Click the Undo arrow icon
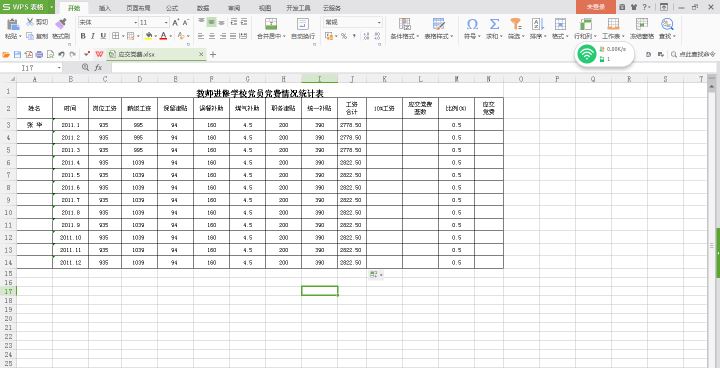The image size is (720, 368). 62,54
